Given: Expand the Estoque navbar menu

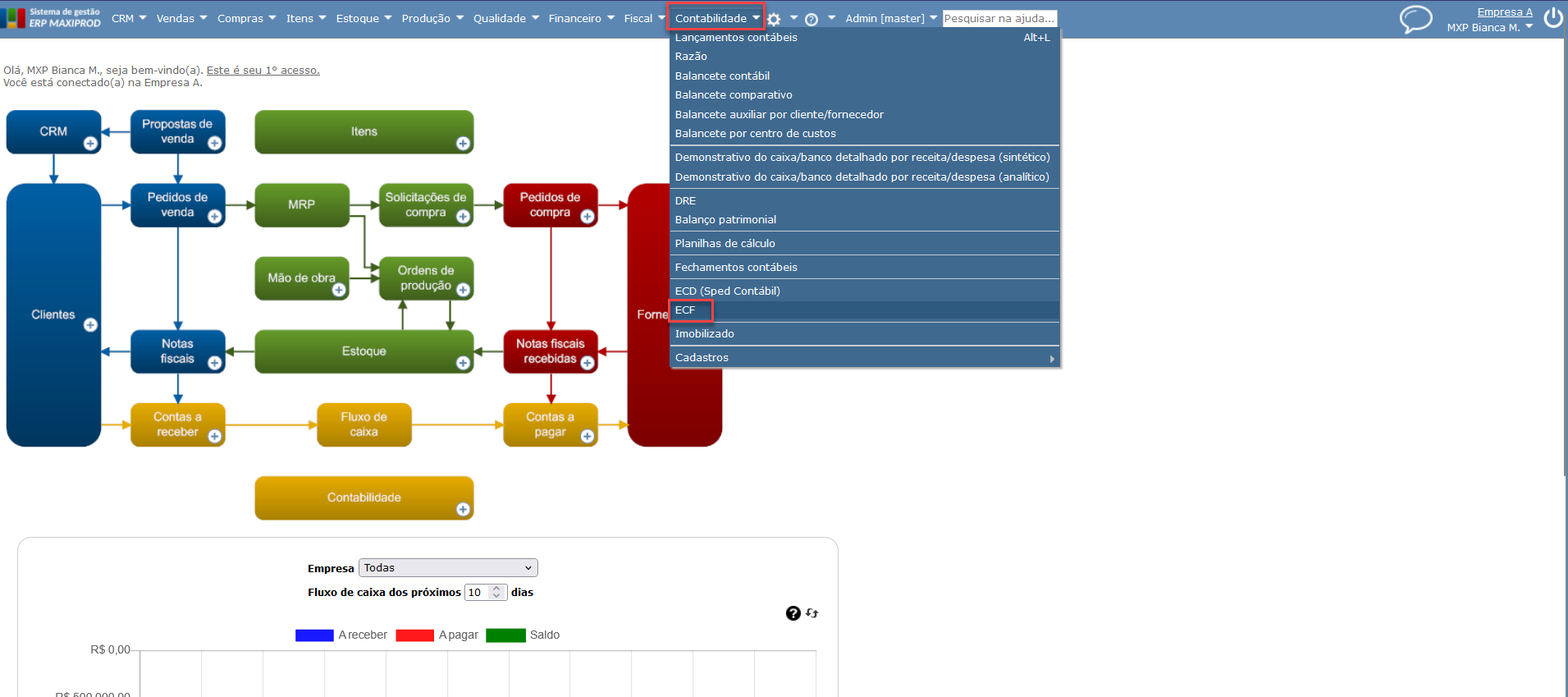Looking at the screenshot, I should pos(364,18).
